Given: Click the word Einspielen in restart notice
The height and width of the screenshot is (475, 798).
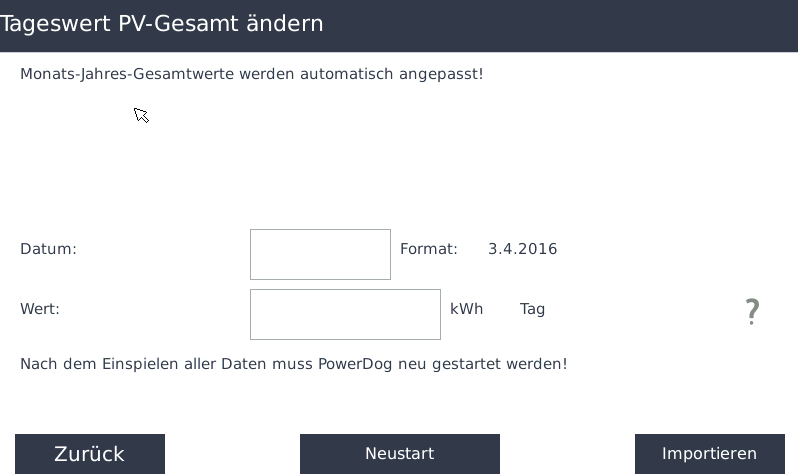Looking at the screenshot, I should click(x=133, y=365).
